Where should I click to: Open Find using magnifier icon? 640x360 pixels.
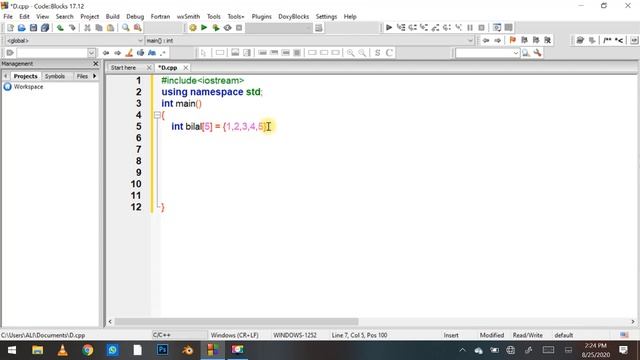coord(126,28)
